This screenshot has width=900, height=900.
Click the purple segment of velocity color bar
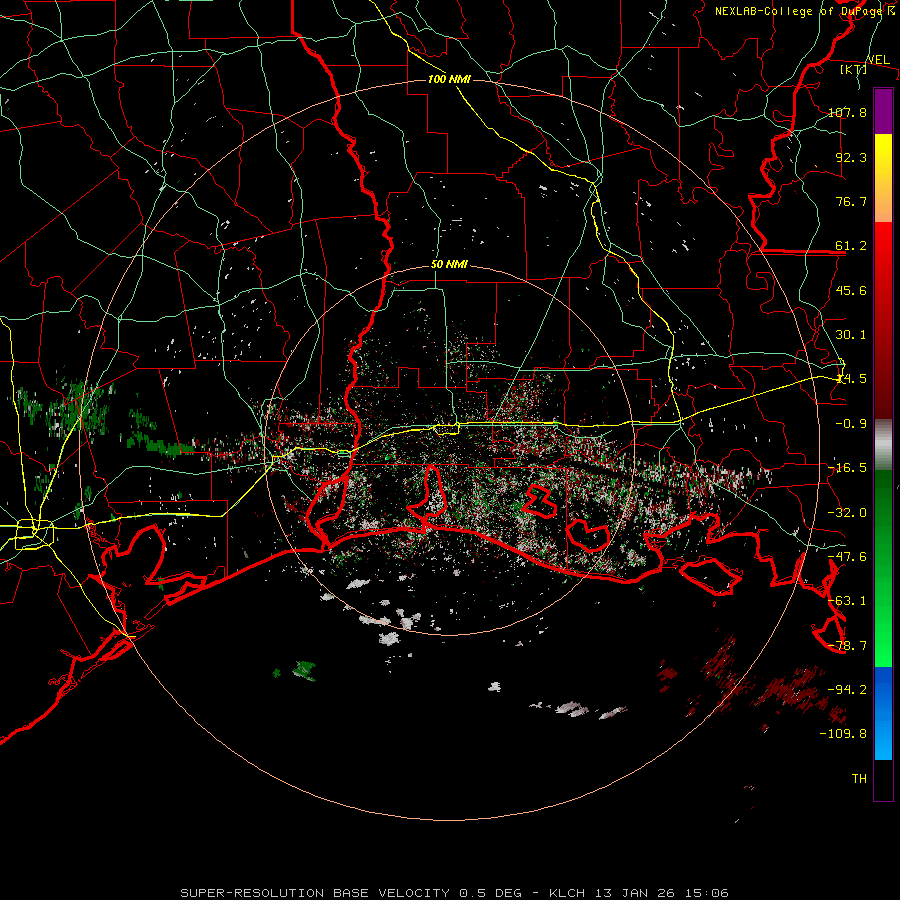[x=883, y=111]
